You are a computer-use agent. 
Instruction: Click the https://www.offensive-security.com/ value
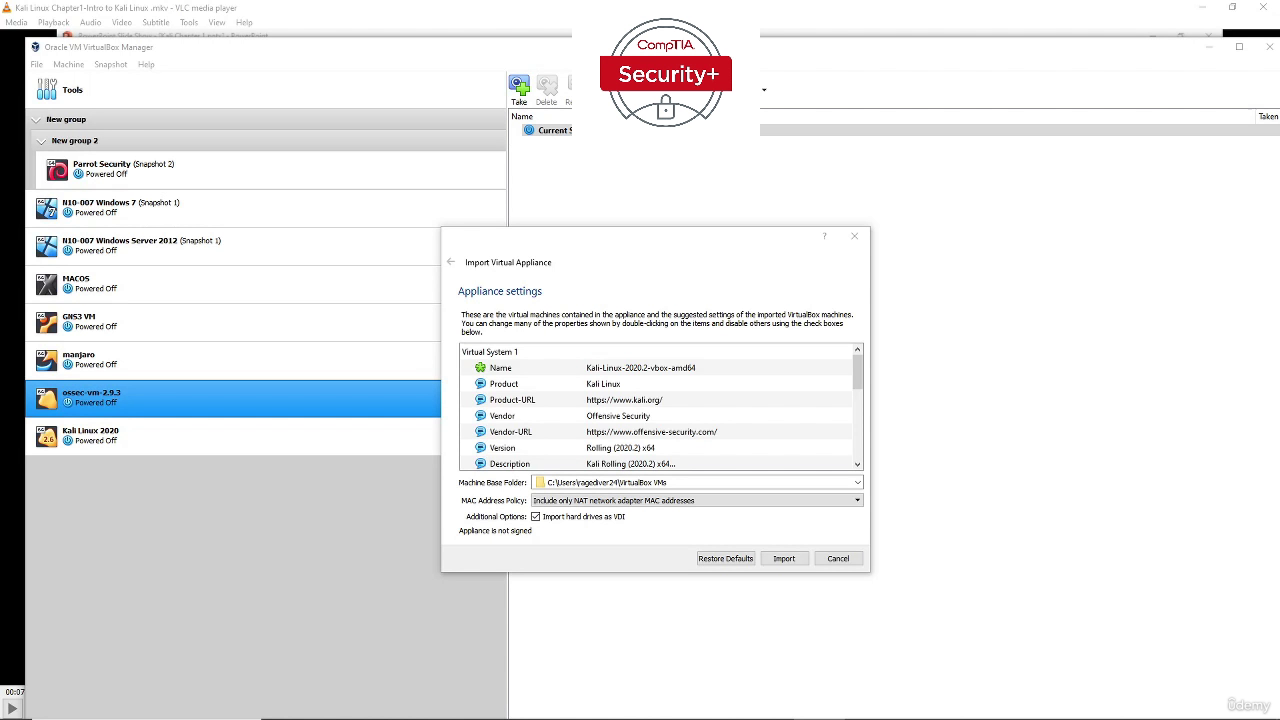pyautogui.click(x=652, y=432)
